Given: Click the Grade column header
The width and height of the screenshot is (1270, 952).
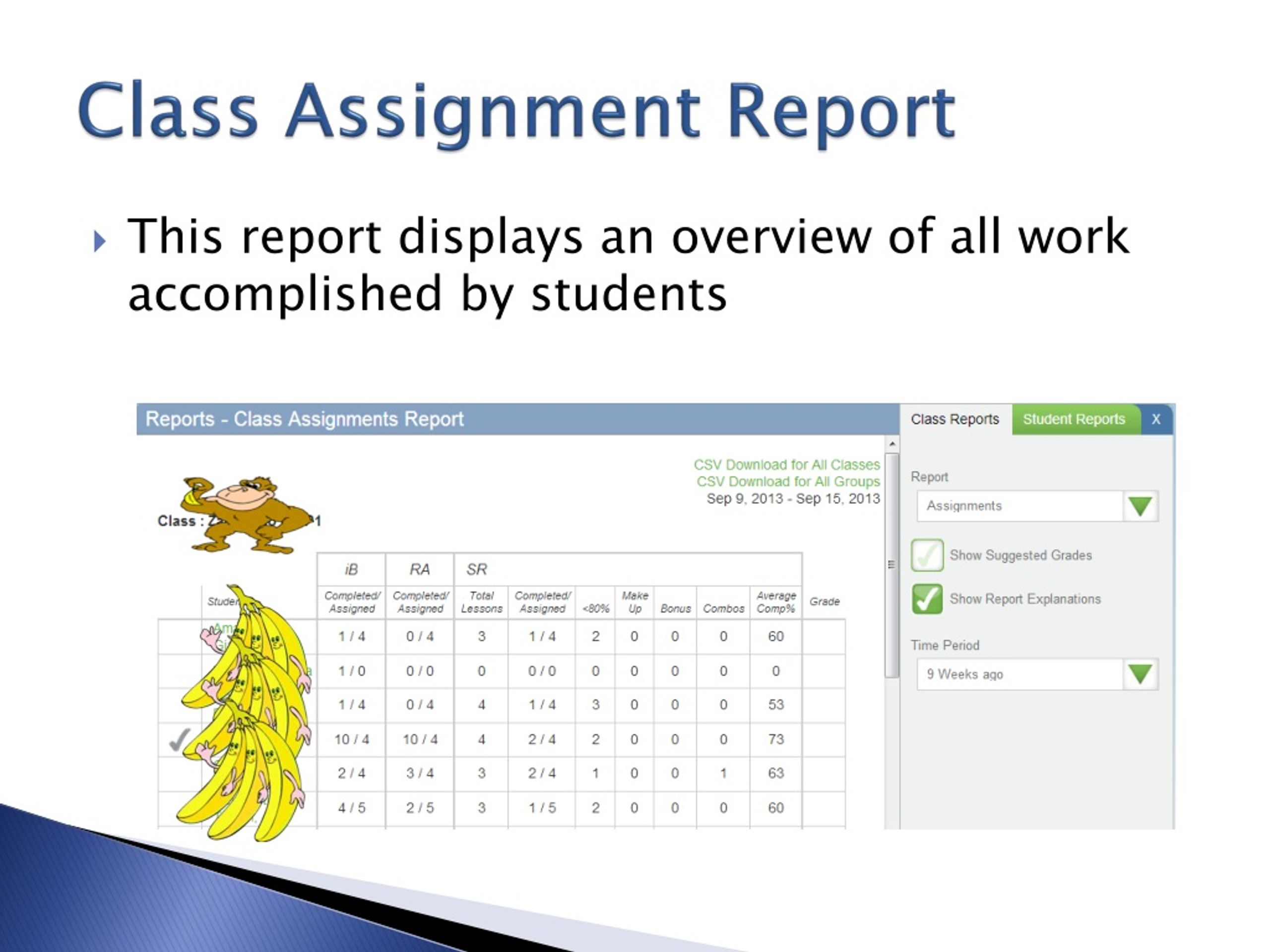Looking at the screenshot, I should pyautogui.click(x=825, y=601).
